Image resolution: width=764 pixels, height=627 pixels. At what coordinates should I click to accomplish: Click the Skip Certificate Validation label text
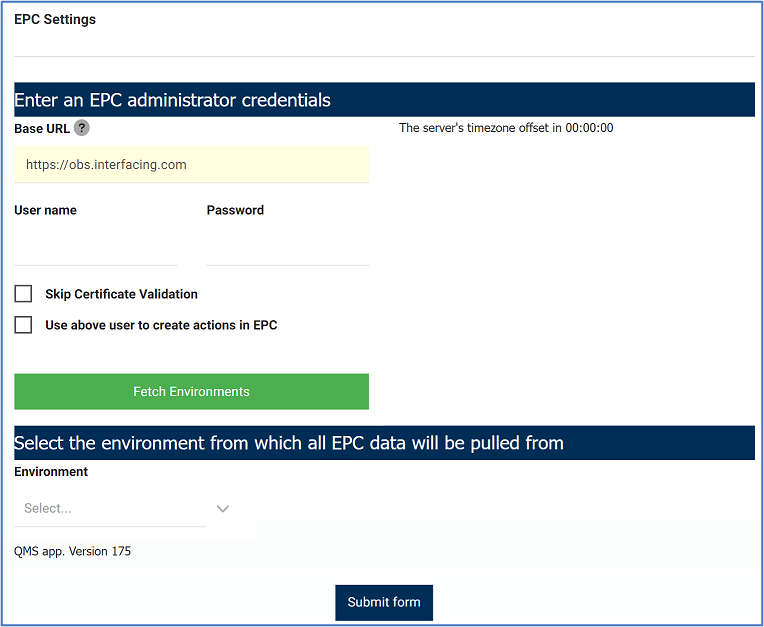(x=121, y=294)
